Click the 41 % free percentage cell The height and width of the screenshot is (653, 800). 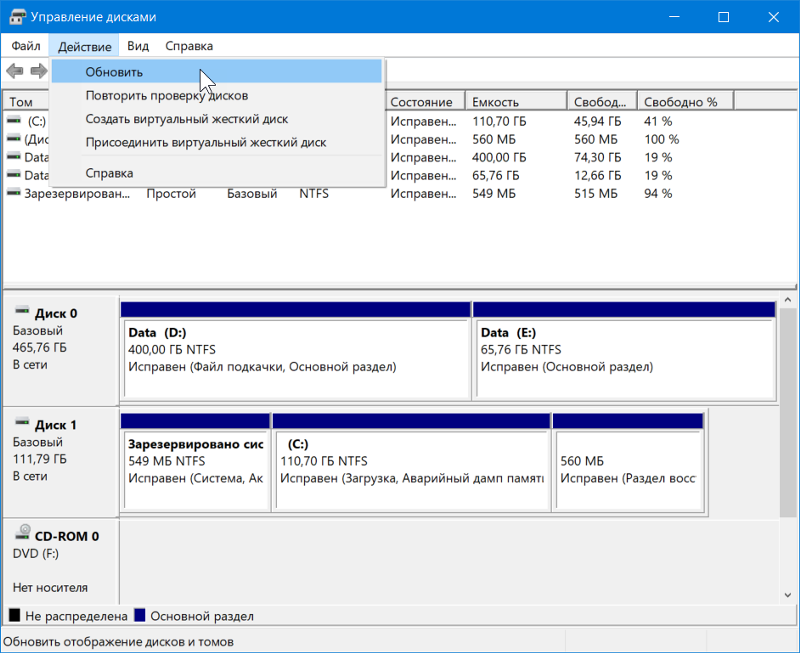point(658,121)
